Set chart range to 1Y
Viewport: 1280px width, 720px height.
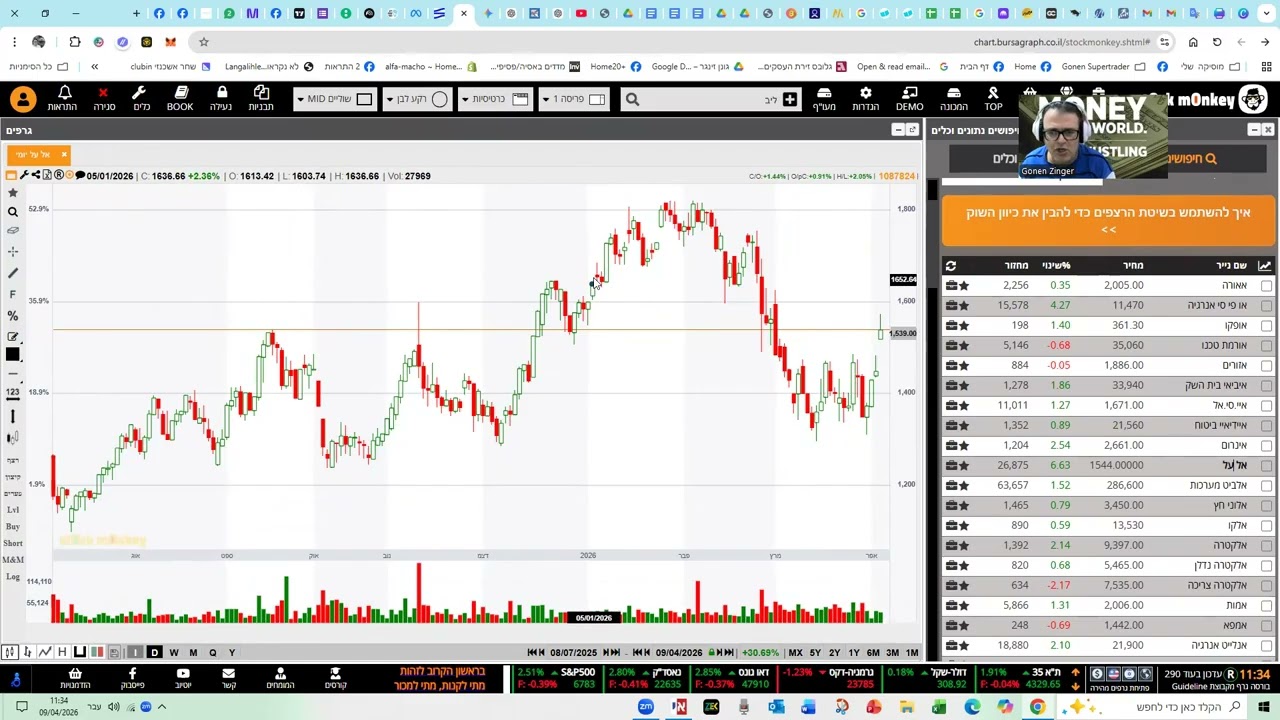click(x=853, y=653)
